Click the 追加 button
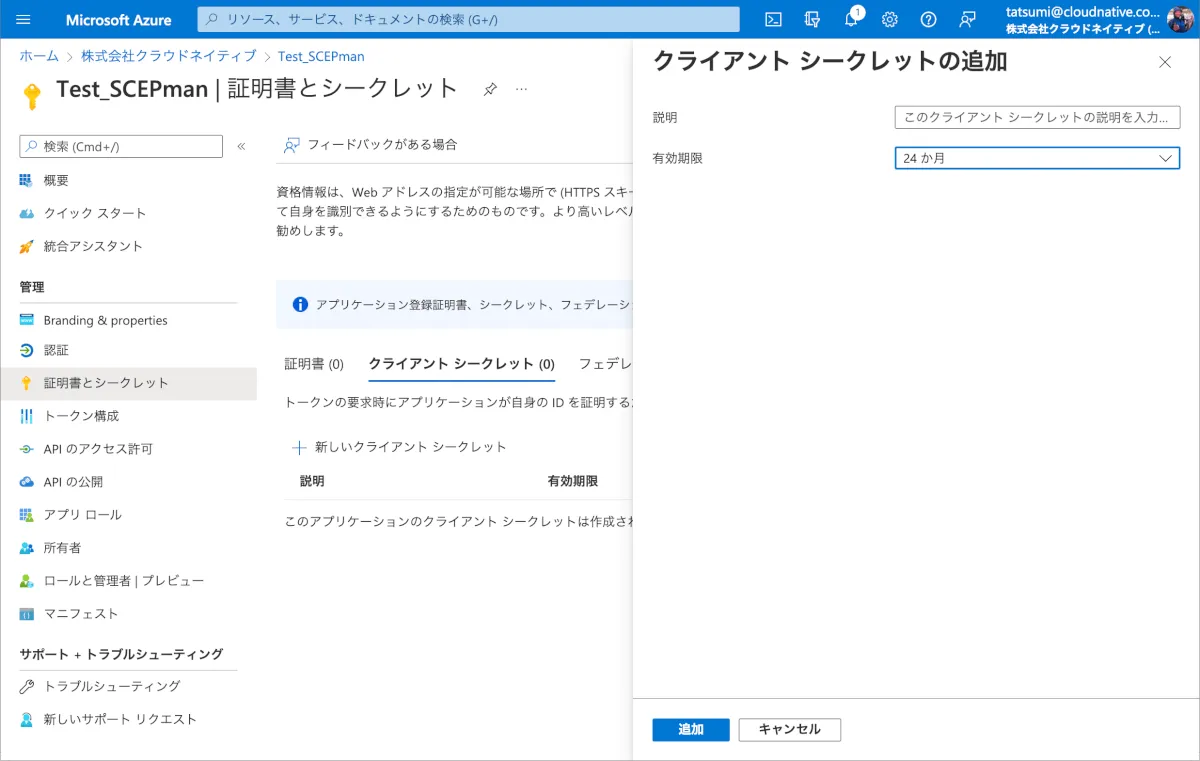The width and height of the screenshot is (1200, 761). [x=691, y=730]
